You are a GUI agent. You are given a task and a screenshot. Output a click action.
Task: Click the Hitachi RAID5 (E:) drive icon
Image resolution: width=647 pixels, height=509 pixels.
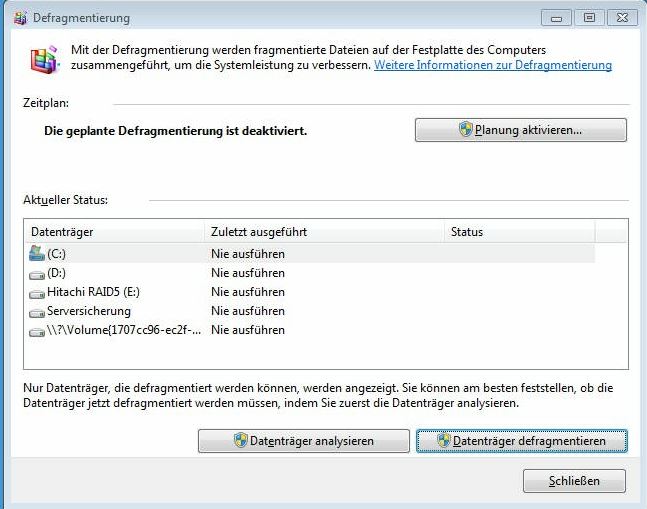click(x=37, y=294)
